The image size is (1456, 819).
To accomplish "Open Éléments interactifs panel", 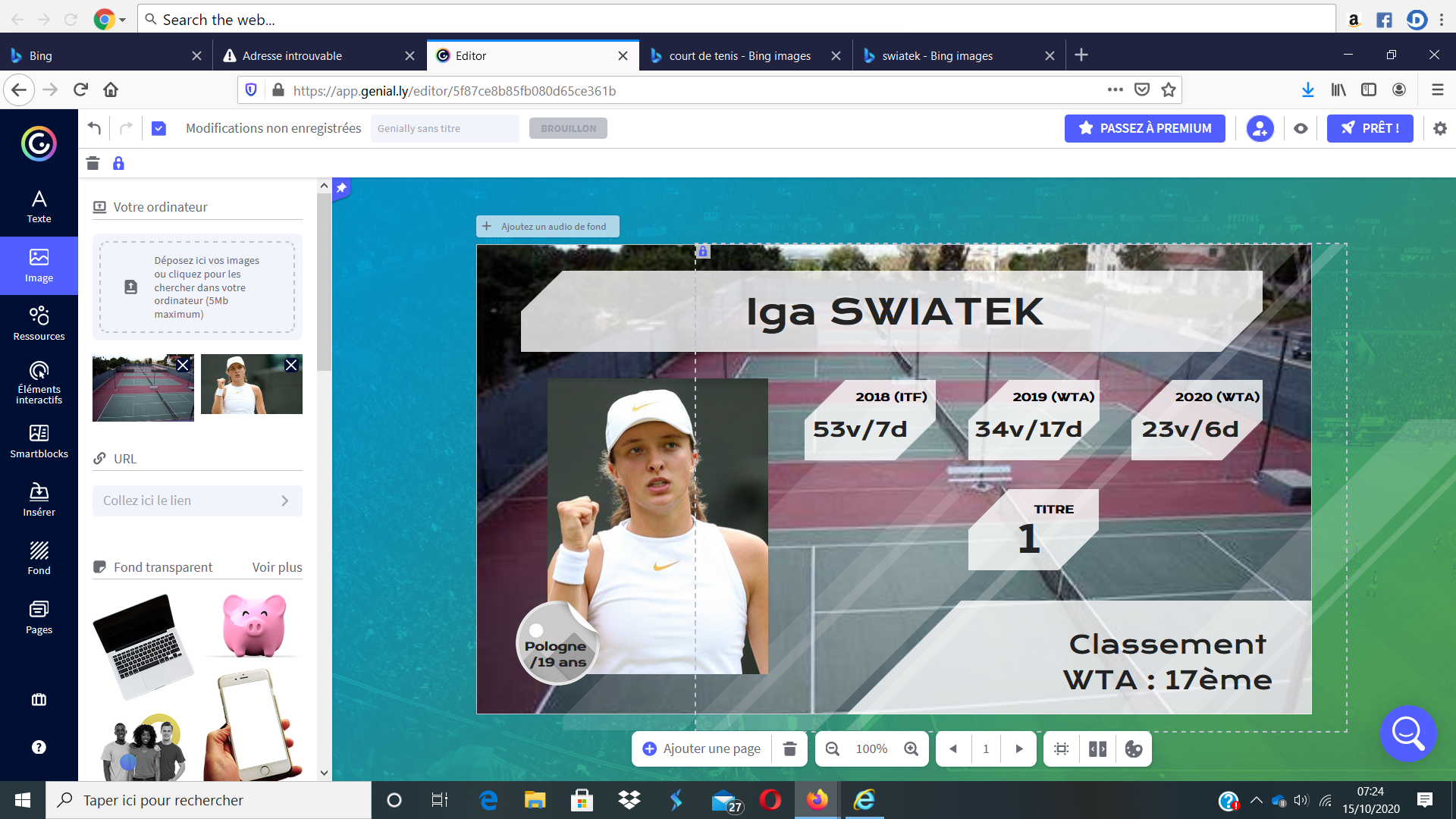I will 39,381.
